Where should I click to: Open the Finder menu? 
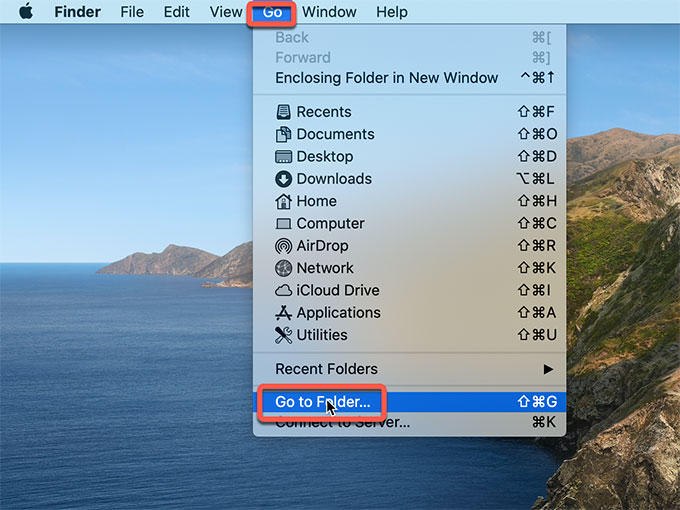pos(77,12)
